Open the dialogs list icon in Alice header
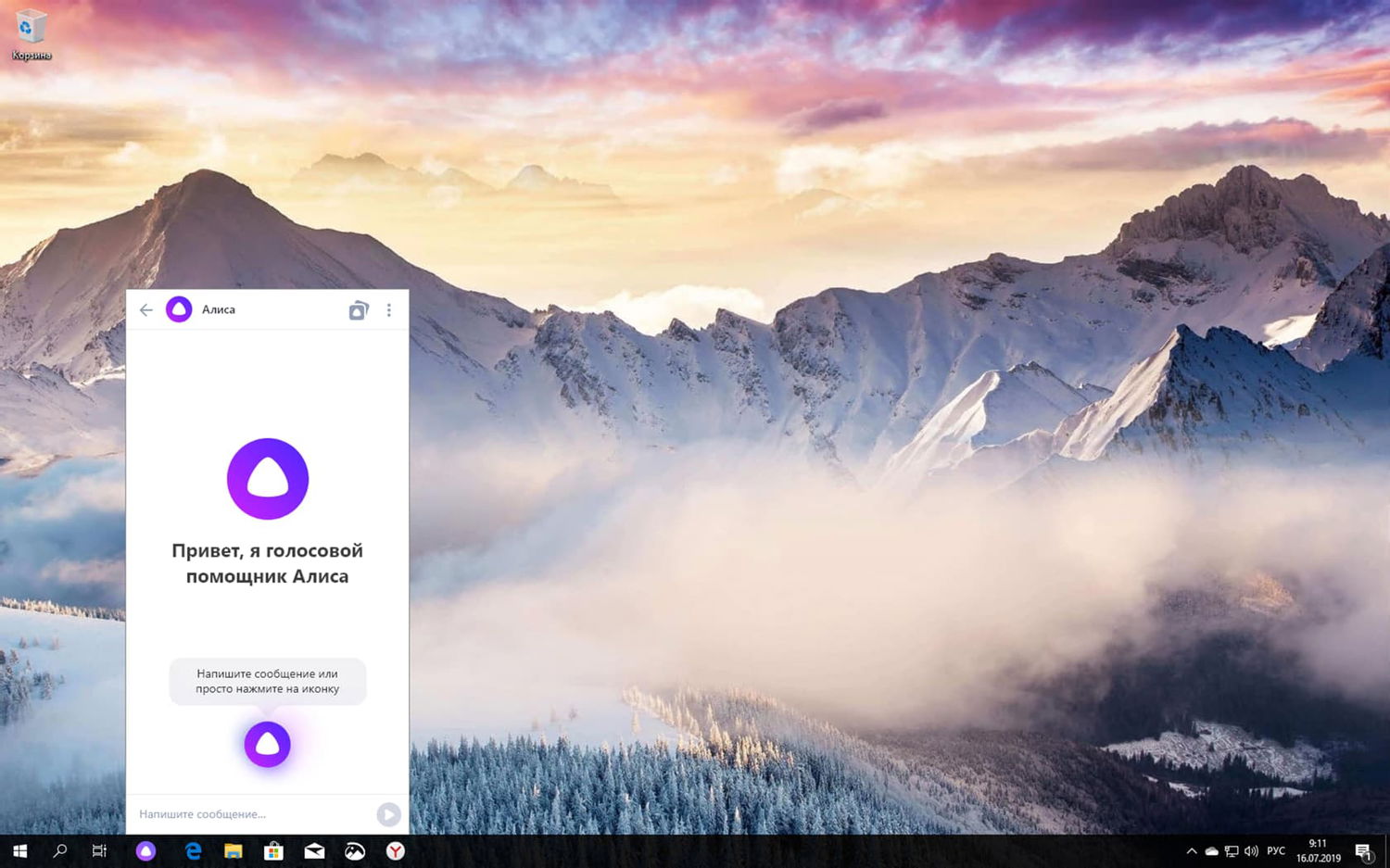Image resolution: width=1390 pixels, height=868 pixels. coord(360,309)
